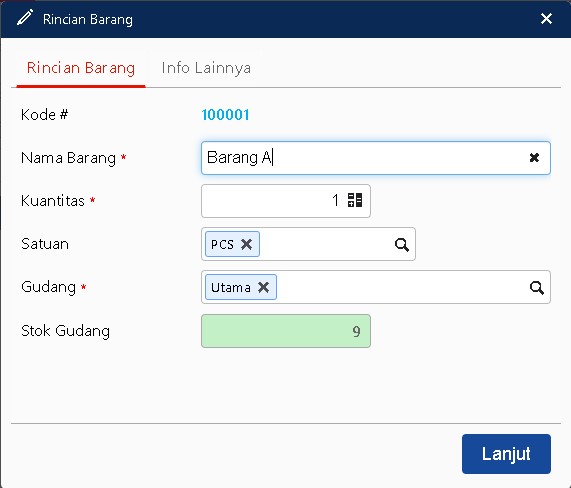Switch to the Info Lainnya tab
571x488 pixels.
pos(206,68)
